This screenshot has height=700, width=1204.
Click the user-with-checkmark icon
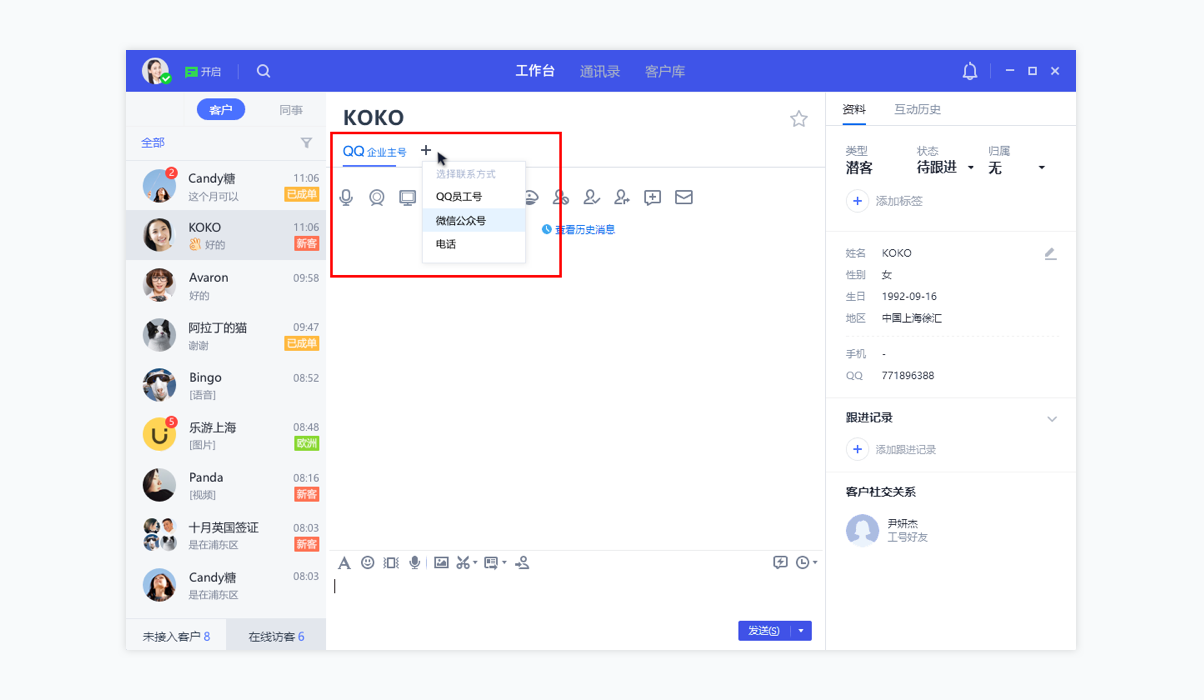click(592, 198)
